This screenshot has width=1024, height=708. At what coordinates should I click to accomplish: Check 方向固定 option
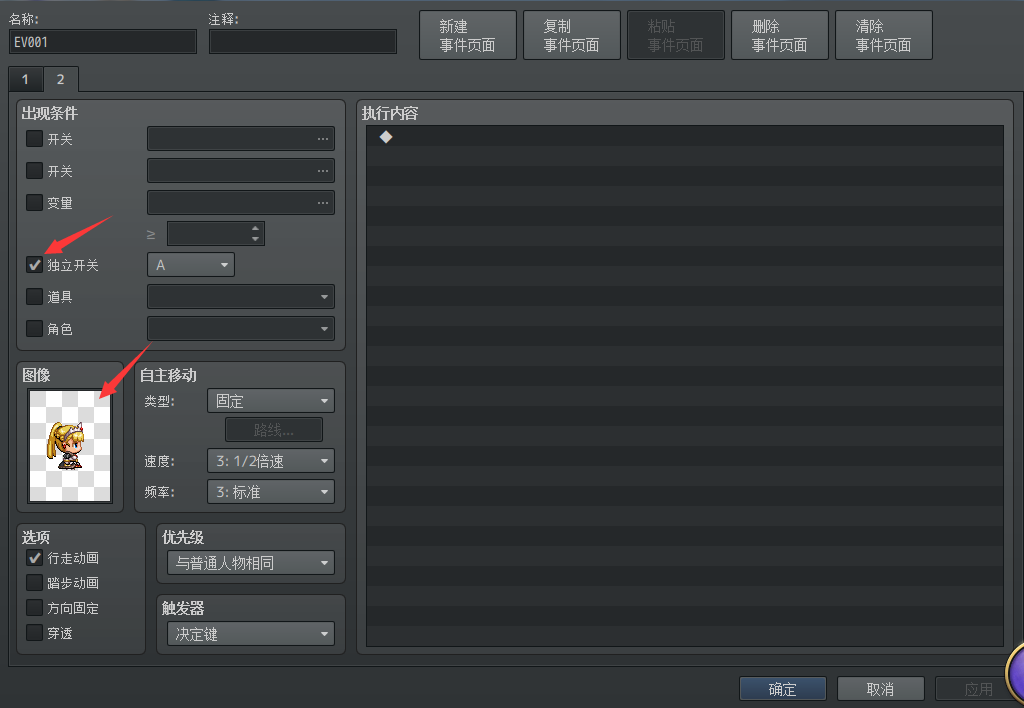[x=34, y=607]
